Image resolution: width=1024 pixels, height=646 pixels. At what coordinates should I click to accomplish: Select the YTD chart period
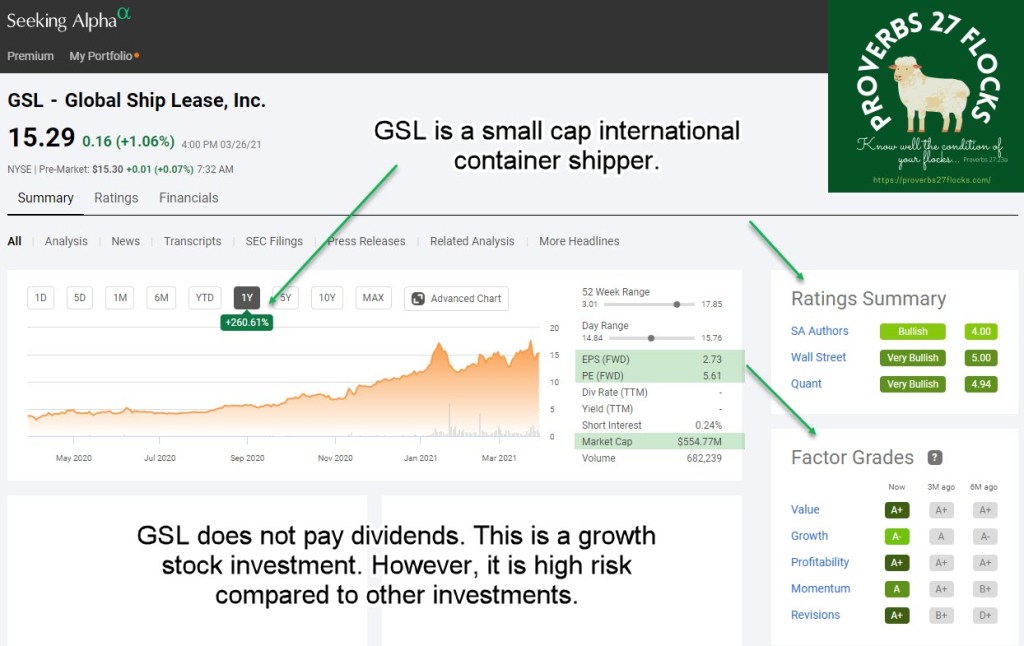pos(205,298)
